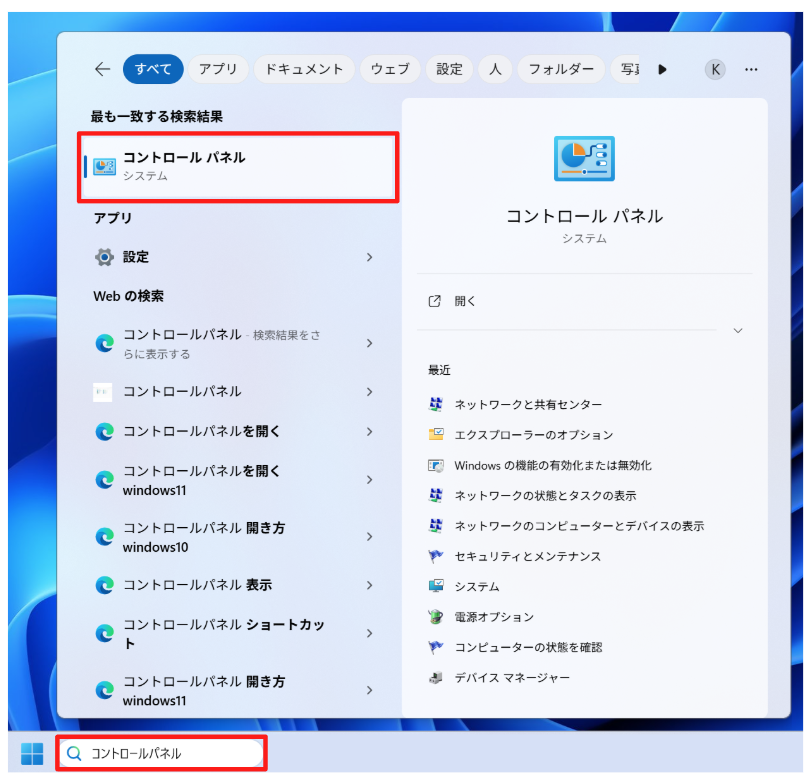Click the セキュリティとメンテナンス flag icon
Image resolution: width=808 pixels, height=780 pixels.
[435, 556]
